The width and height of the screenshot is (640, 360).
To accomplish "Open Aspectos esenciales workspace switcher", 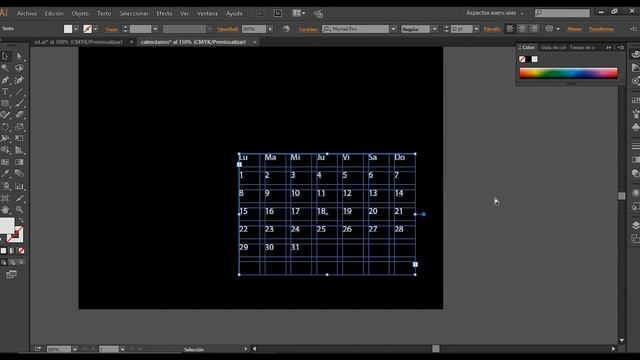I will pos(495,13).
